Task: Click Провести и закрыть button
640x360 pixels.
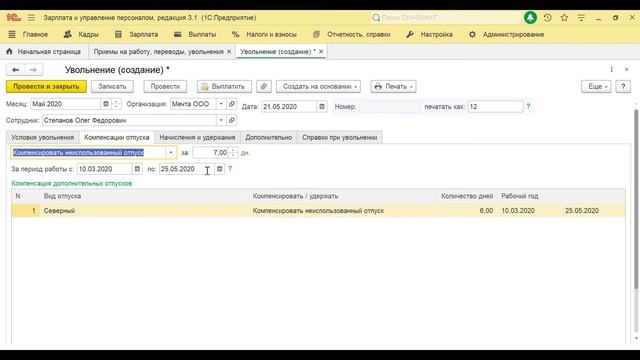Action: [x=46, y=87]
